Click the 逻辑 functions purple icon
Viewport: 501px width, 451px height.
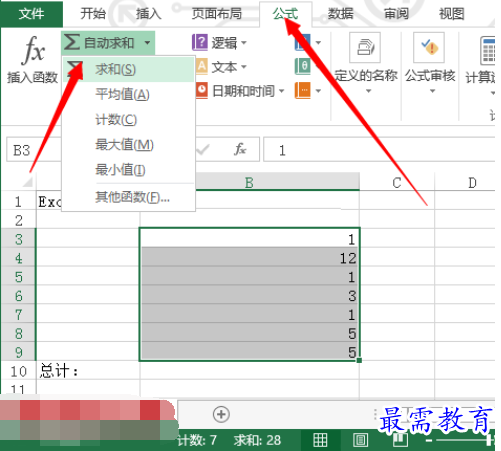(x=200, y=43)
